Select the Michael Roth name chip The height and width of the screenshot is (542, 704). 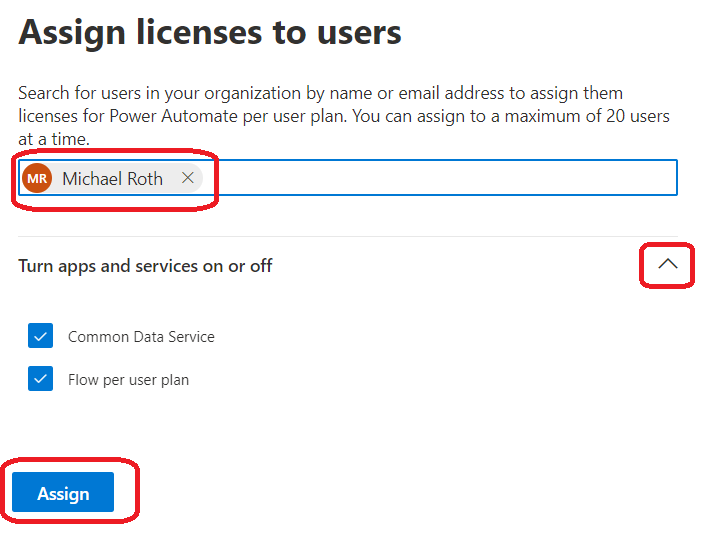[112, 178]
